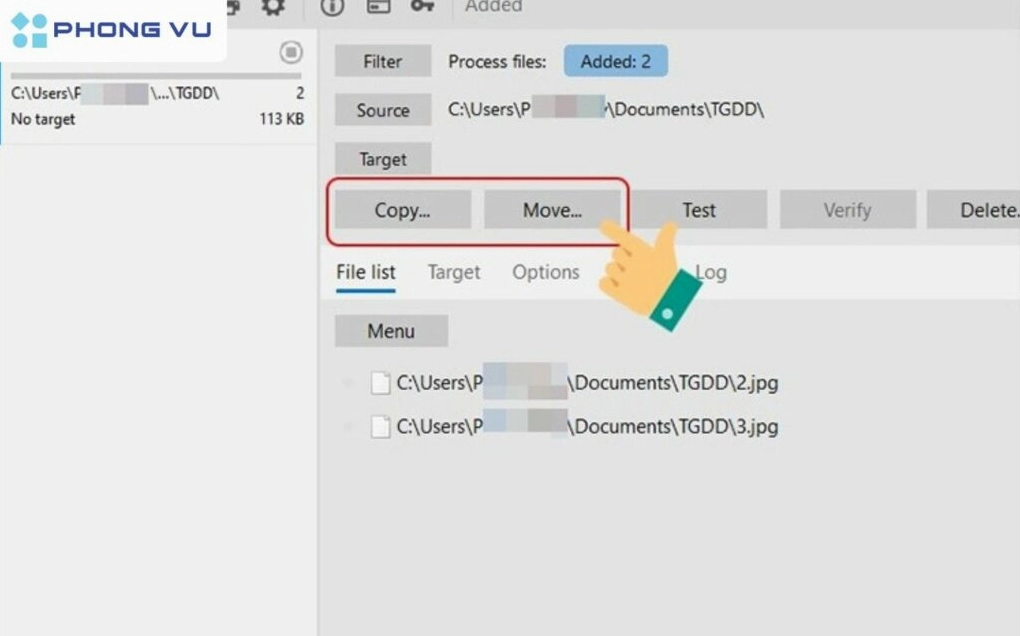Switch to the File list tab
This screenshot has width=1020, height=636.
tap(365, 272)
